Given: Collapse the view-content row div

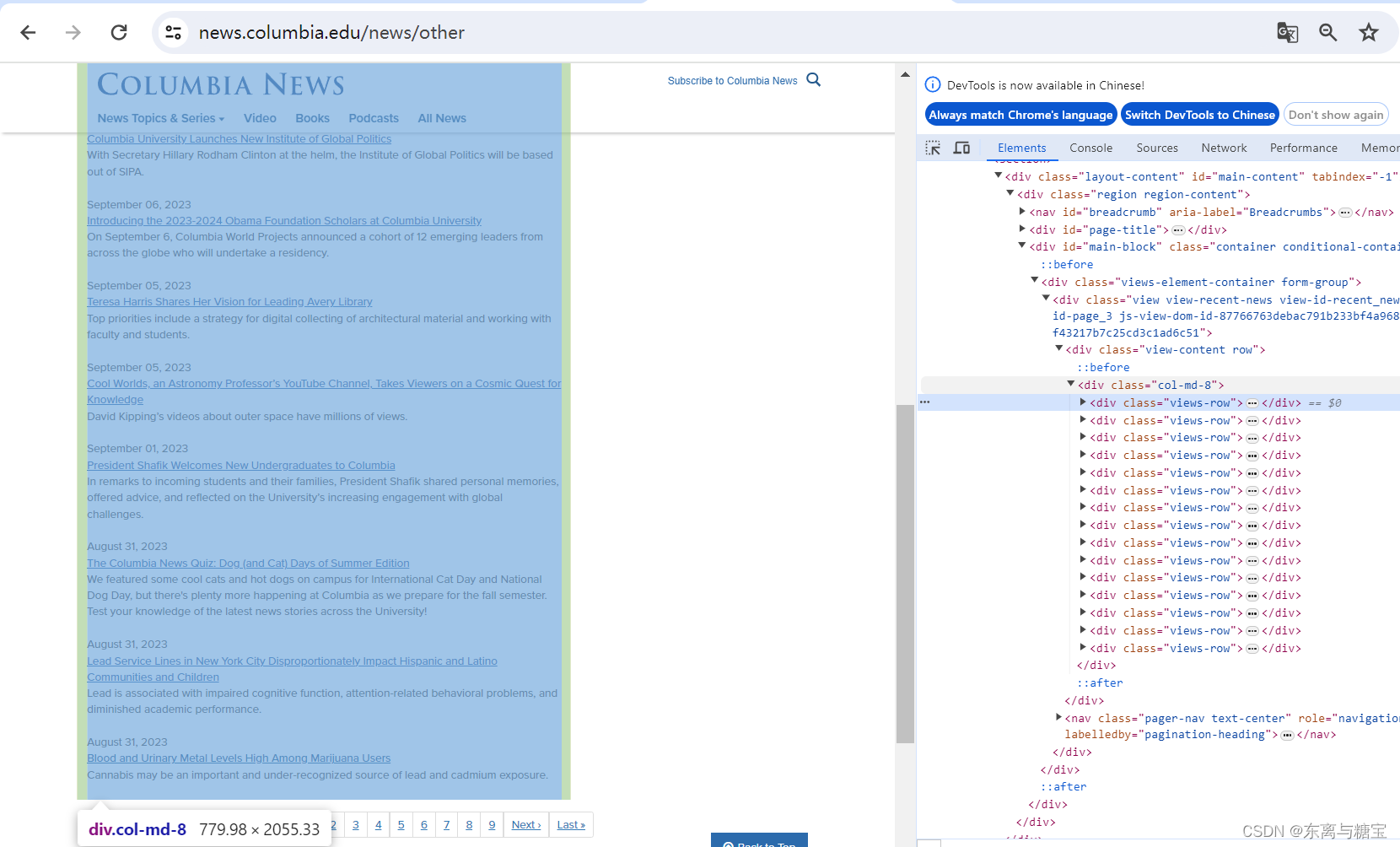Looking at the screenshot, I should (x=1058, y=348).
